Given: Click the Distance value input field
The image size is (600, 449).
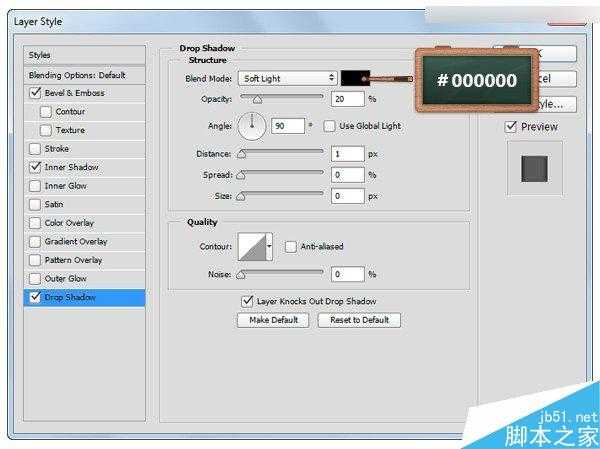Looking at the screenshot, I should [x=348, y=154].
